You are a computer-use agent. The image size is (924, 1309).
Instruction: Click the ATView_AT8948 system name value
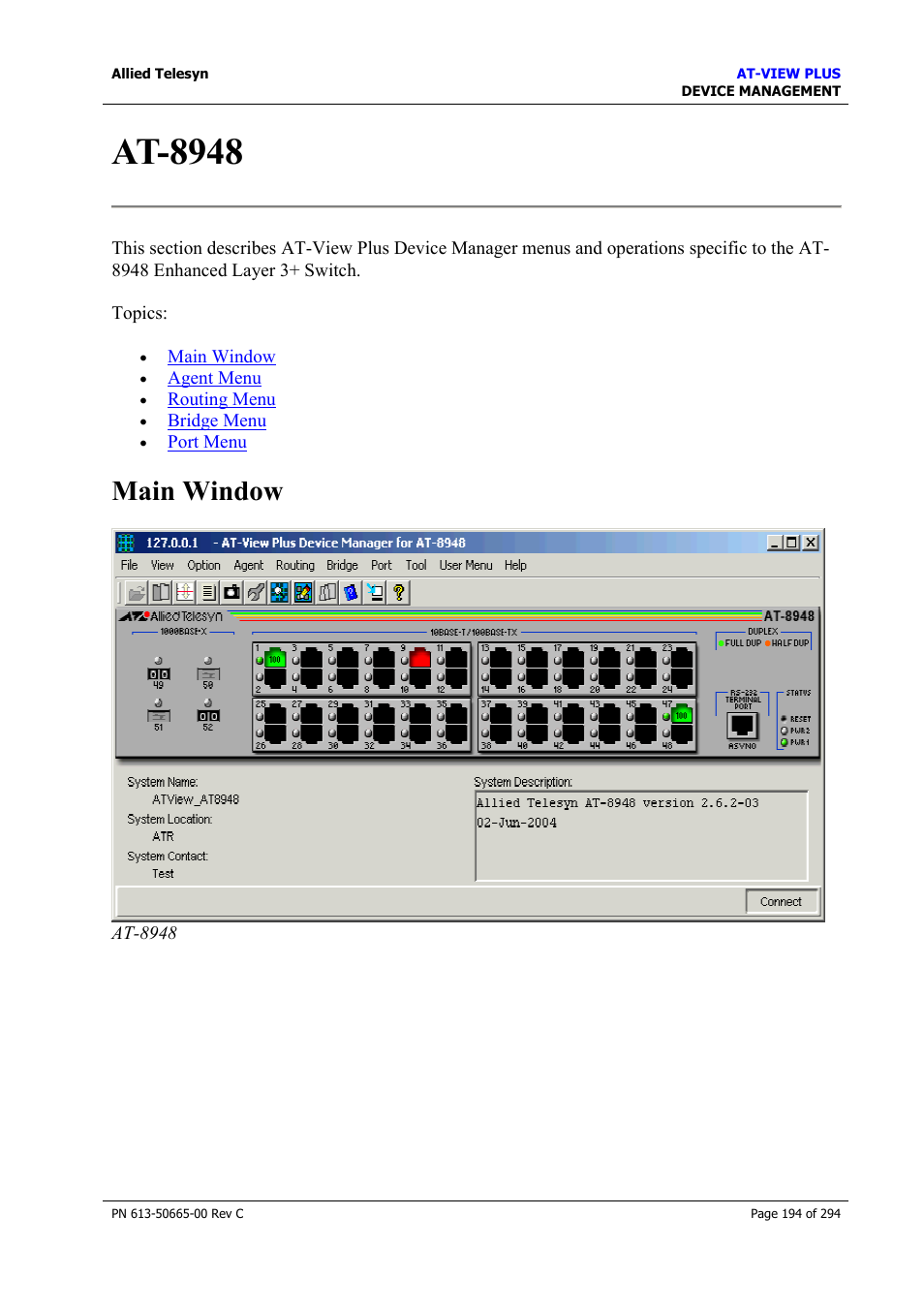(x=196, y=799)
